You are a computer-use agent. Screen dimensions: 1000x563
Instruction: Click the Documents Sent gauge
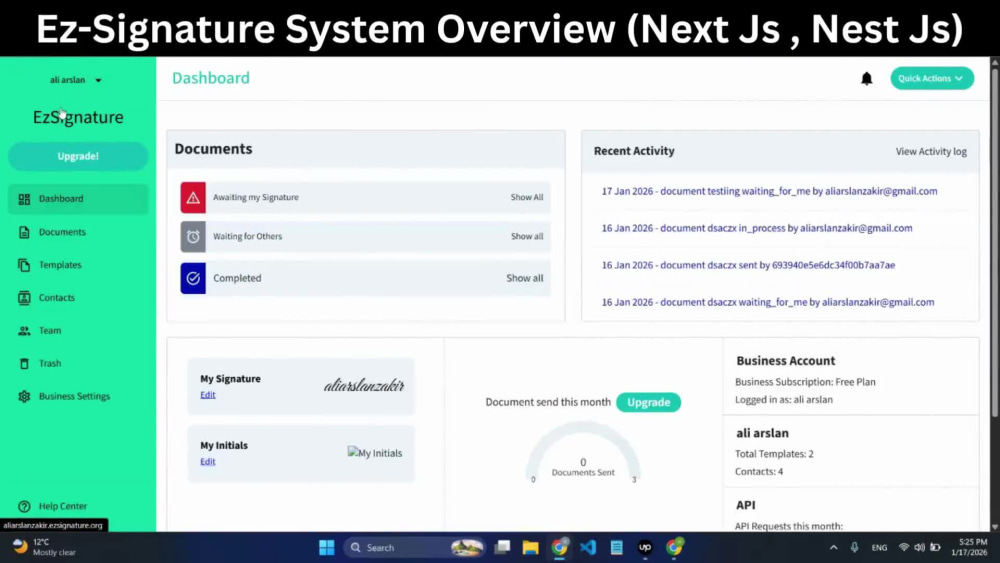(583, 453)
